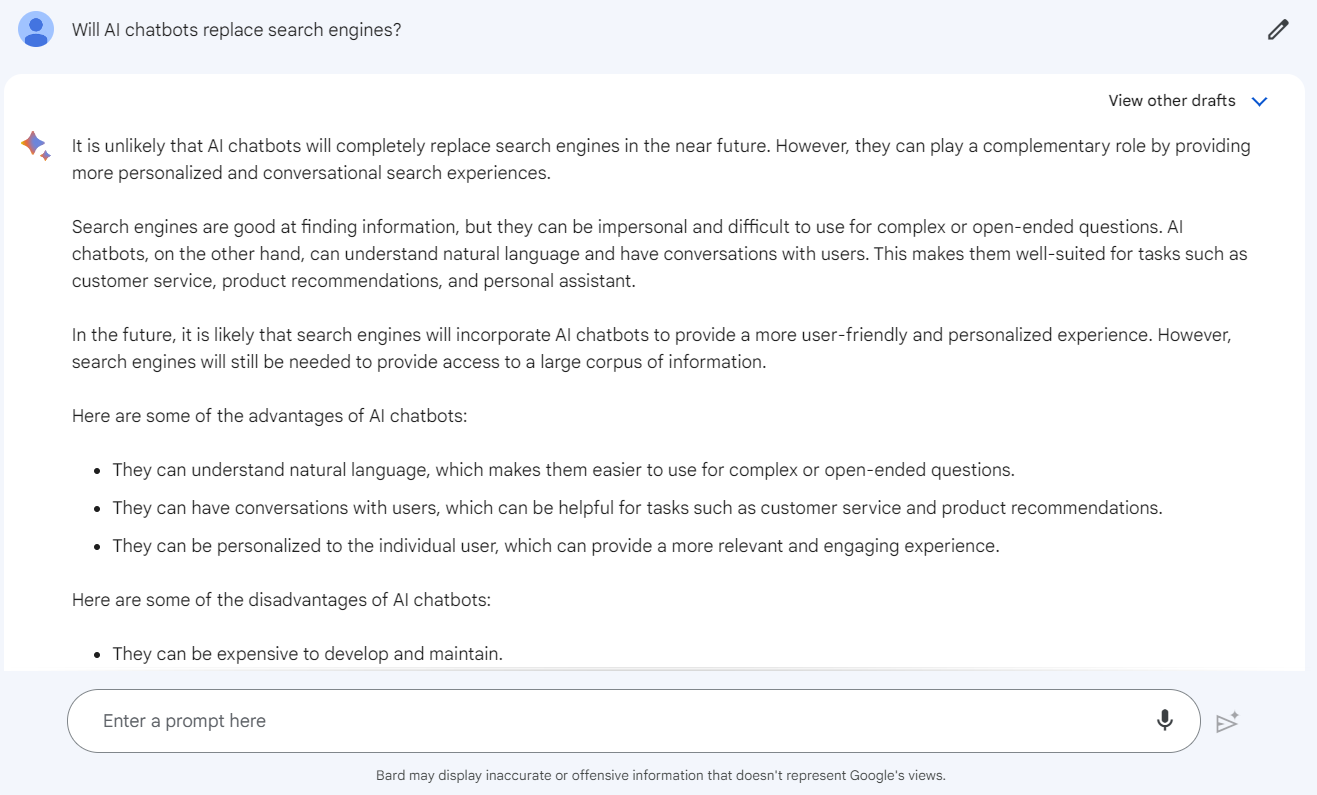Expand the View other drafts chevron

tap(1259, 101)
